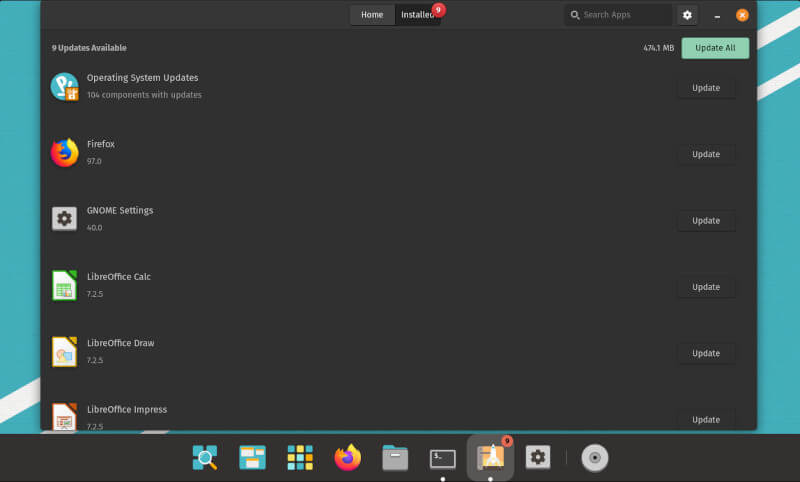Open the search launcher in the dock
The image size is (800, 482).
pyautogui.click(x=205, y=457)
